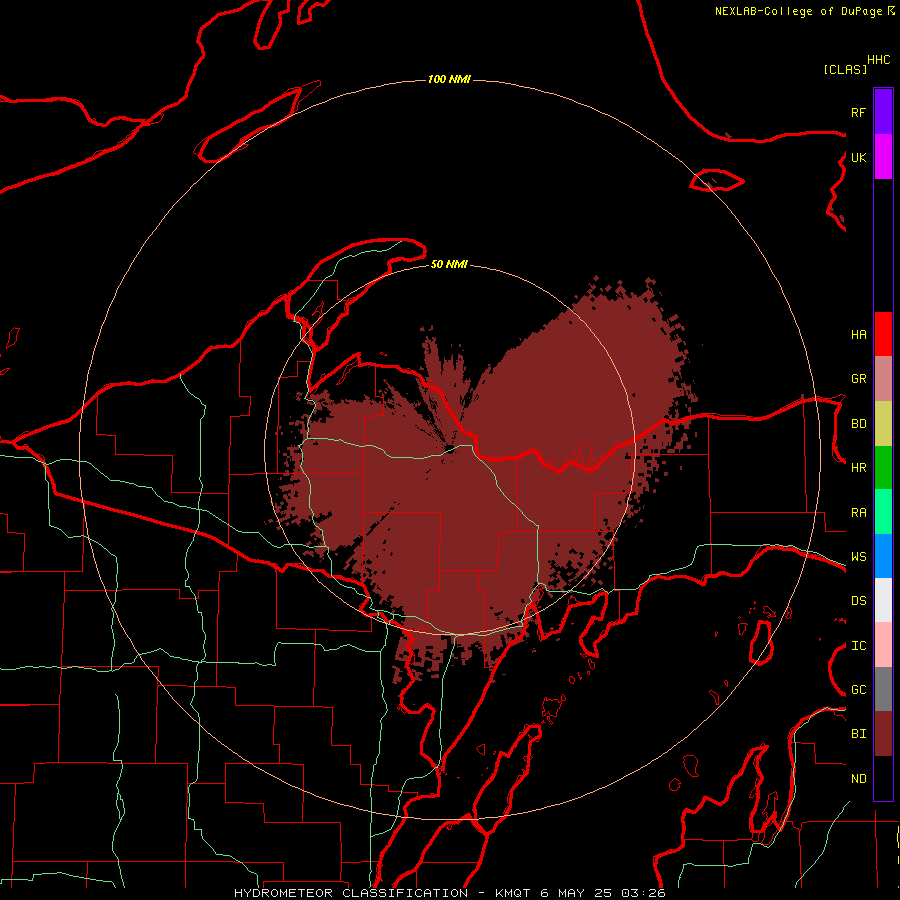Screen dimensions: 900x900
Task: Click the ND legend label
Action: pyautogui.click(x=858, y=779)
